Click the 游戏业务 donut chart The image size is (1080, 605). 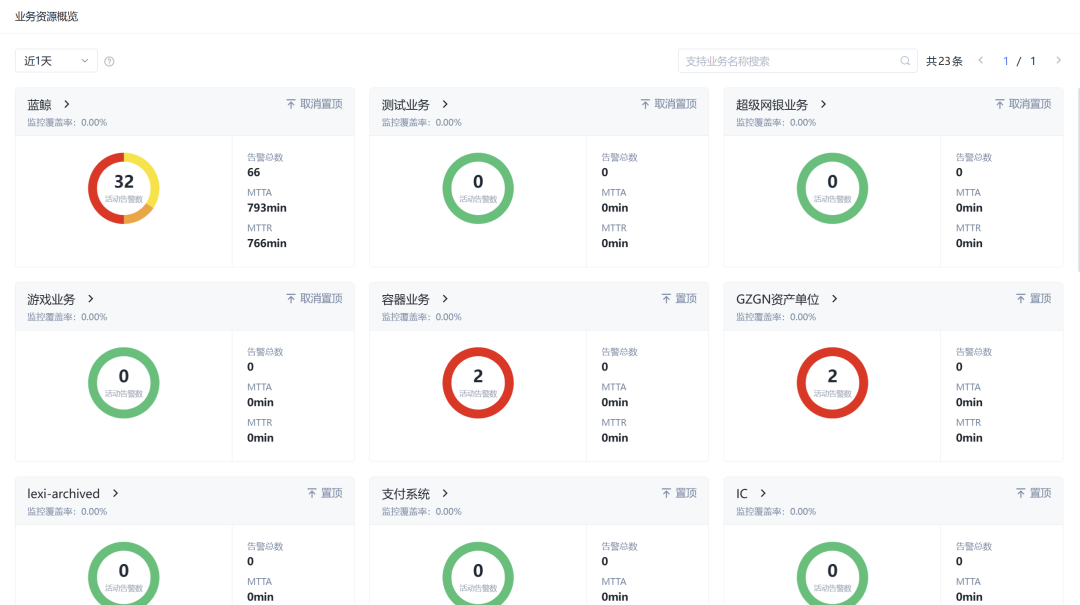124,382
